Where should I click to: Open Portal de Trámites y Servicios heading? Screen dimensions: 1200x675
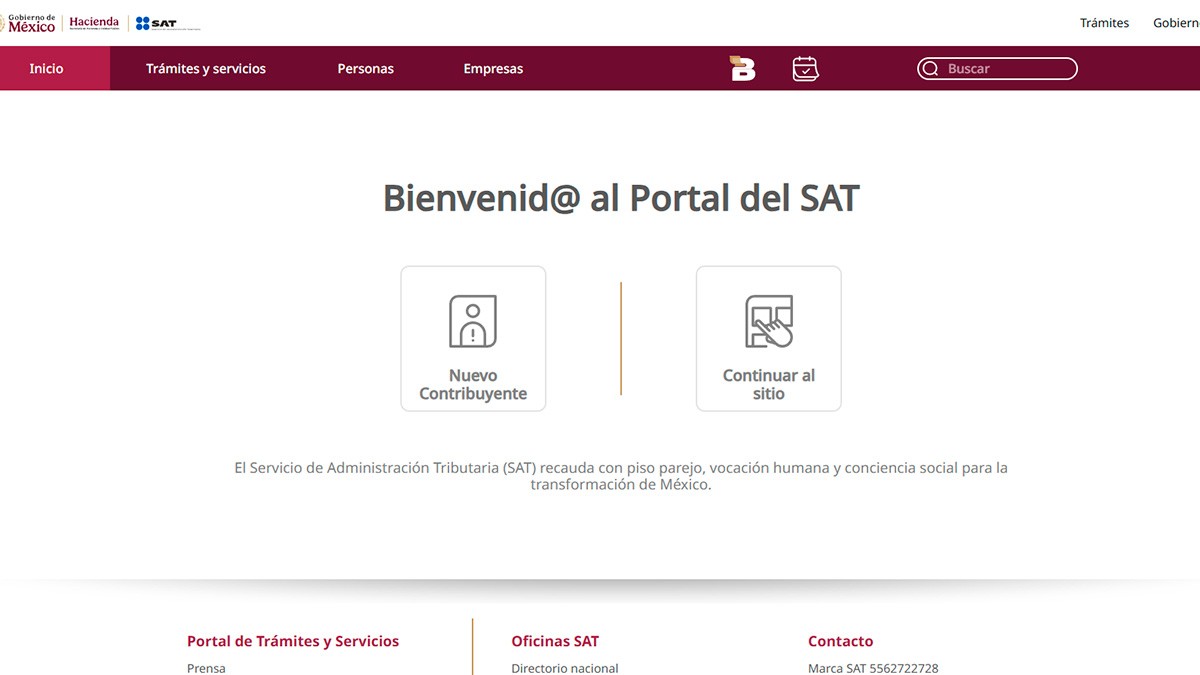[292, 640]
